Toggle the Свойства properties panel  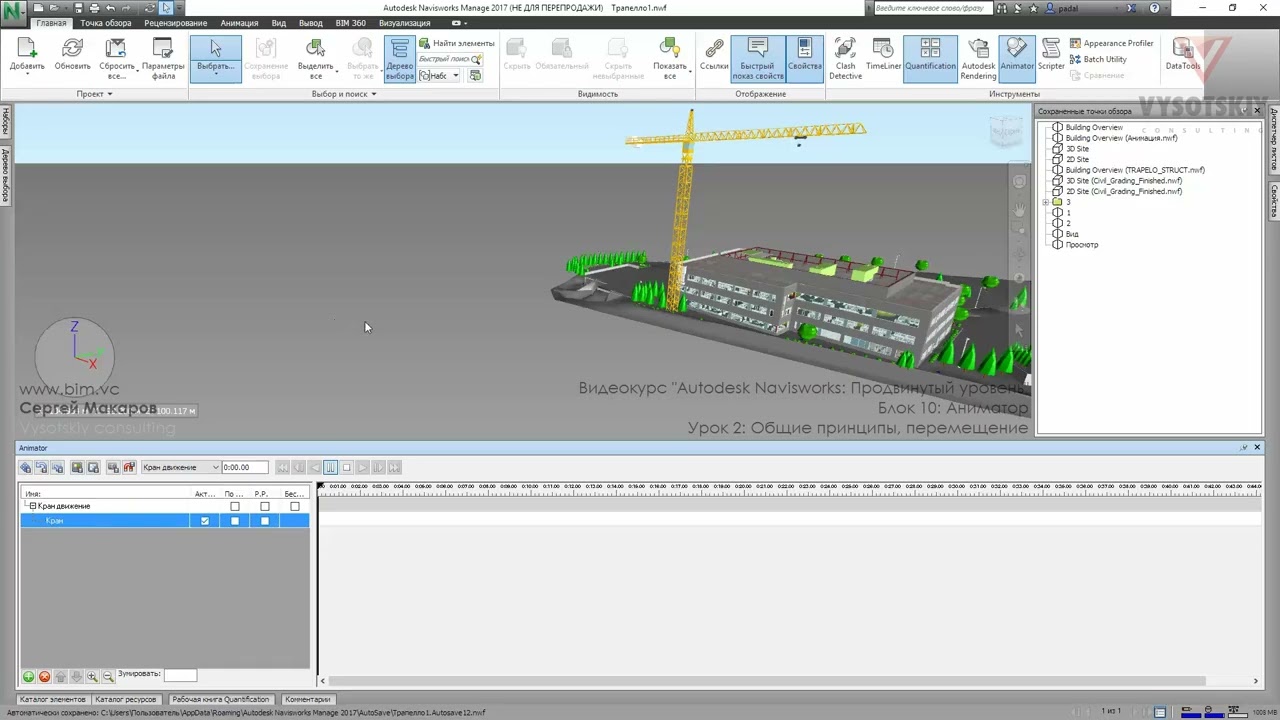(x=804, y=59)
